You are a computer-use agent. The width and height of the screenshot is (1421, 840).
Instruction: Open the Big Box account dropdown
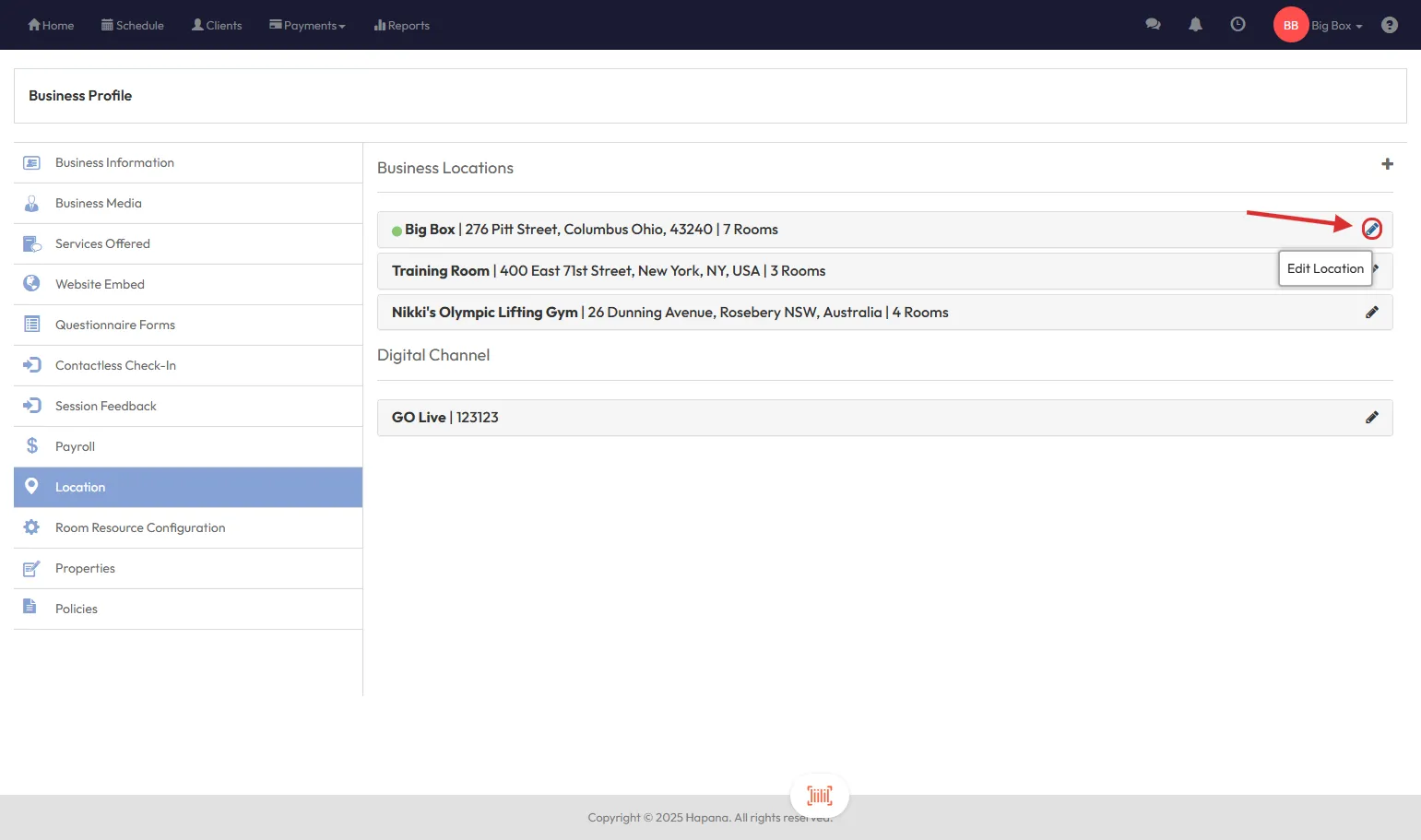[x=1336, y=26]
